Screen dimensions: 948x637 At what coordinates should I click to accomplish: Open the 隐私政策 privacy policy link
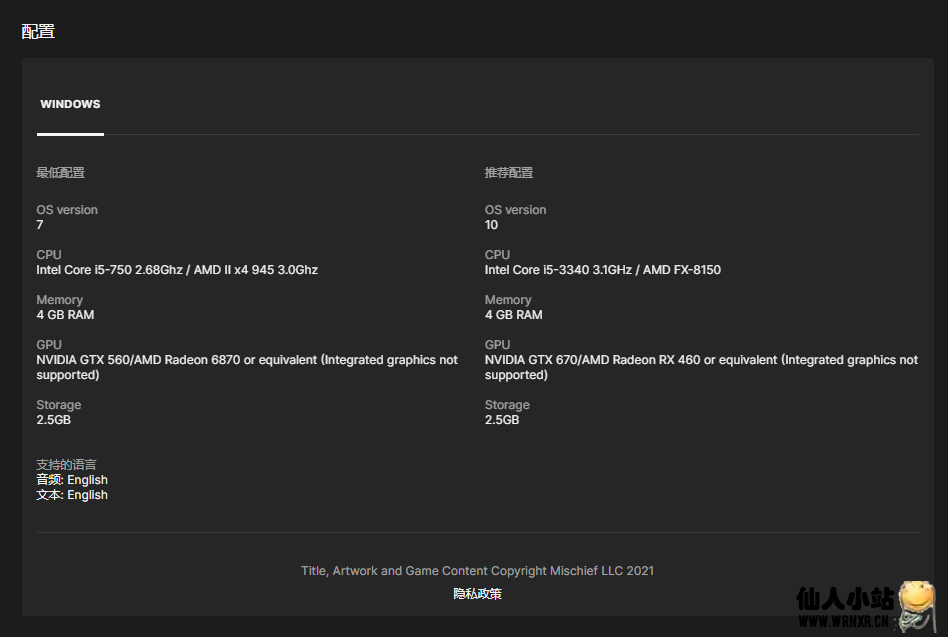pyautogui.click(x=477, y=594)
